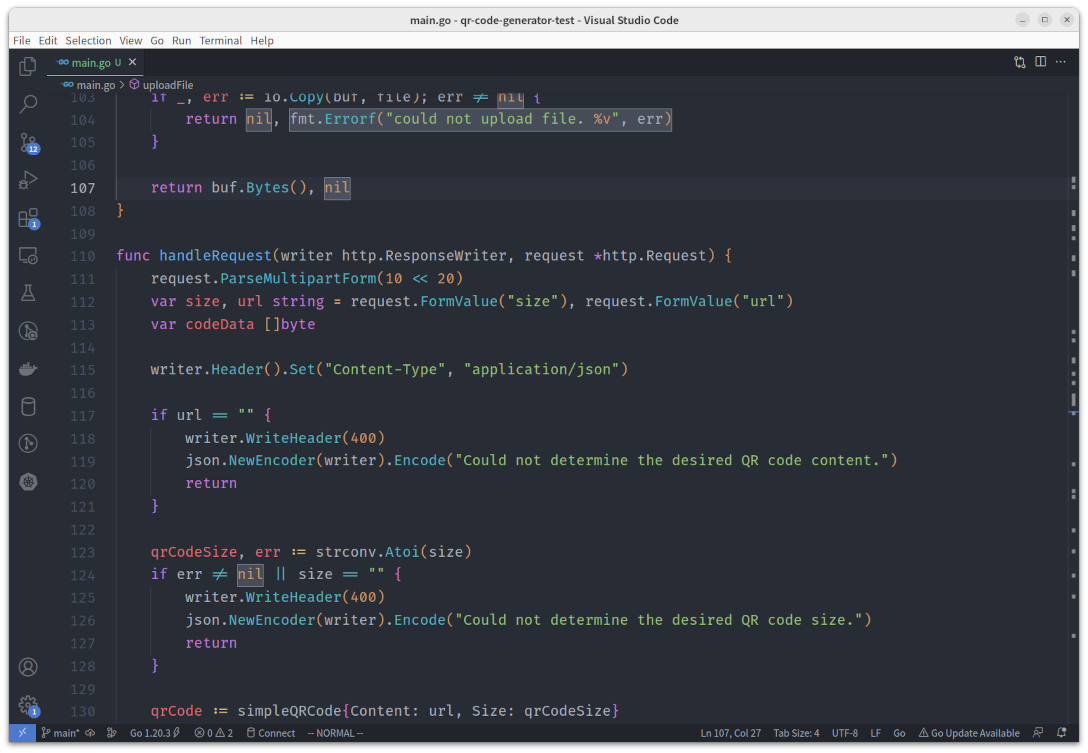Close the main.go tab
The width and height of the screenshot is (1088, 753).
(x=132, y=62)
